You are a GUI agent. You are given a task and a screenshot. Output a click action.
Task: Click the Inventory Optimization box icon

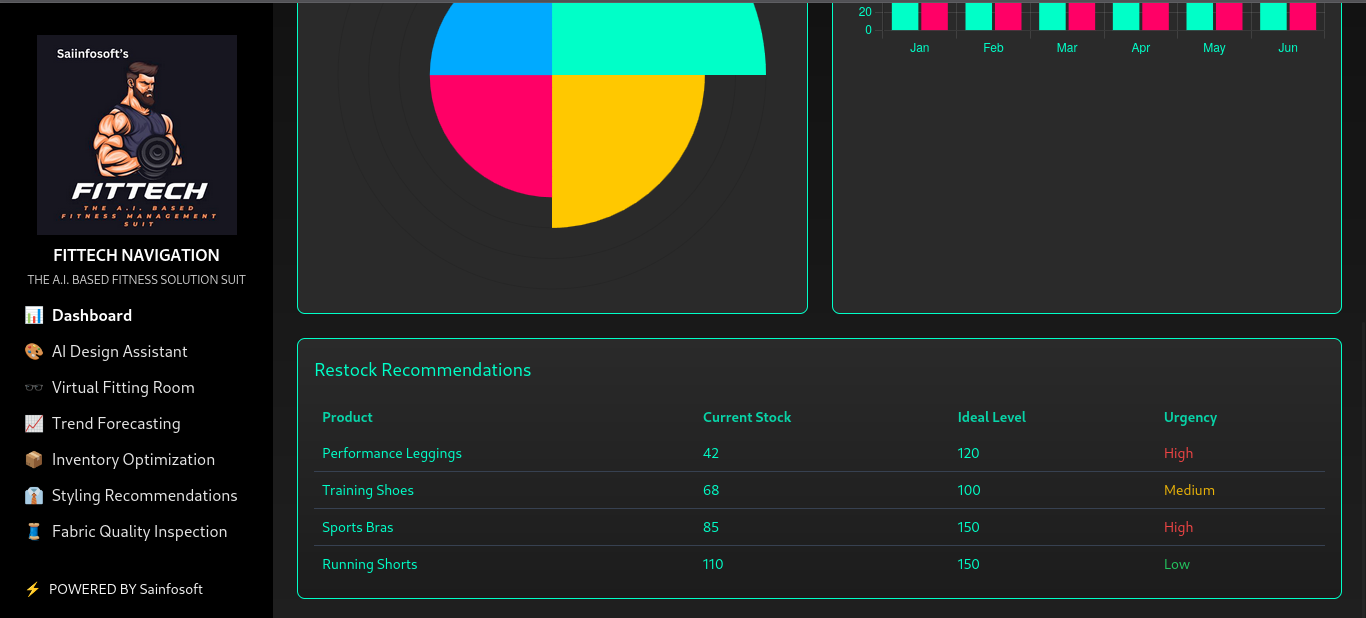pyautogui.click(x=34, y=460)
